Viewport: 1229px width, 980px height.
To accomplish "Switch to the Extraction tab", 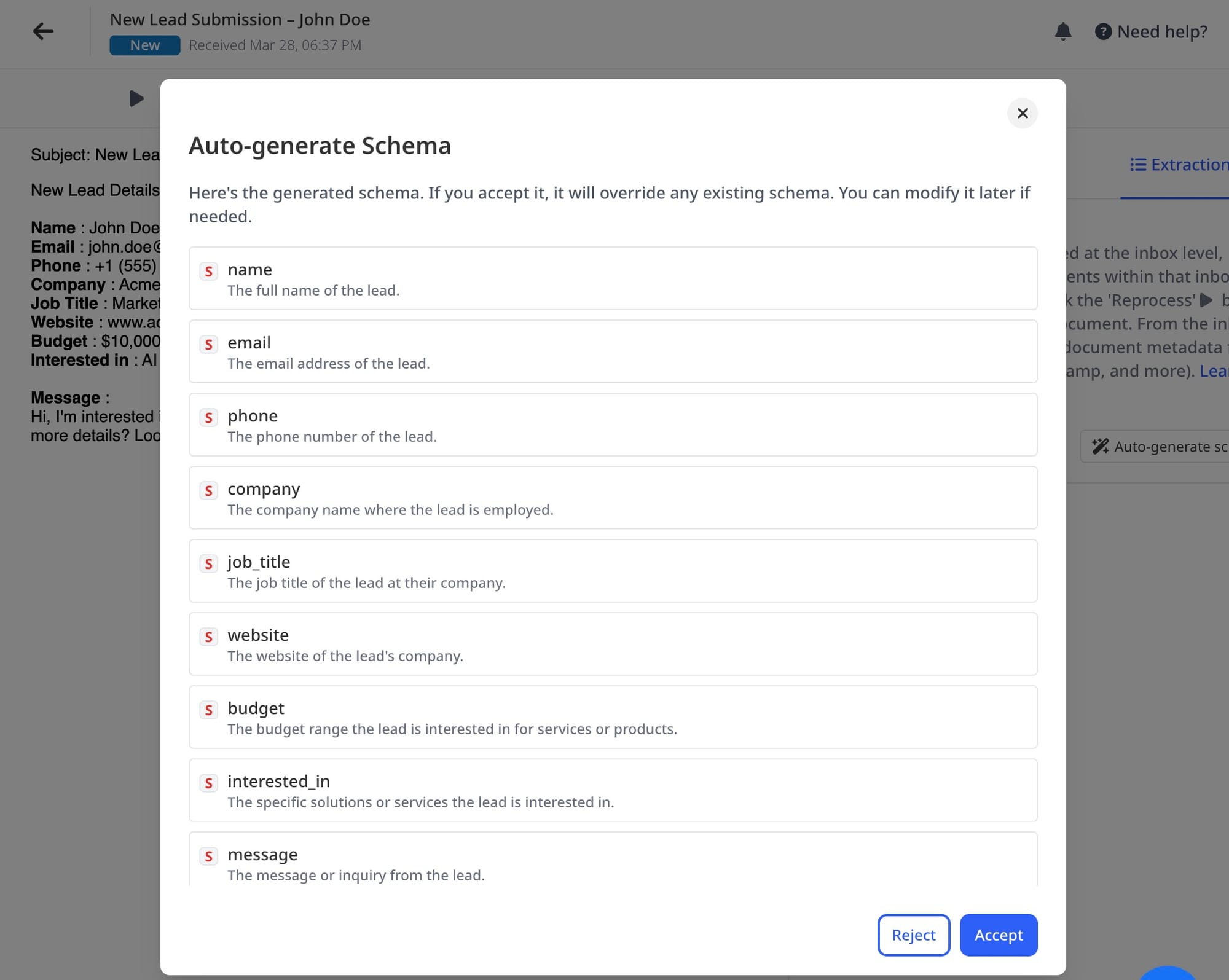I will [x=1179, y=165].
